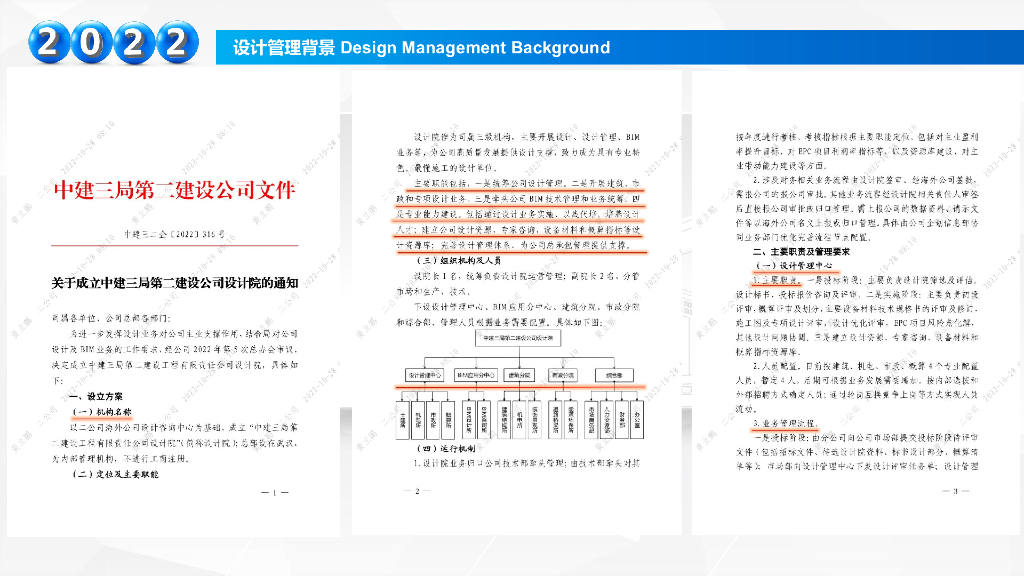
Task: Click the 综合部 org chart box
Action: (614, 375)
